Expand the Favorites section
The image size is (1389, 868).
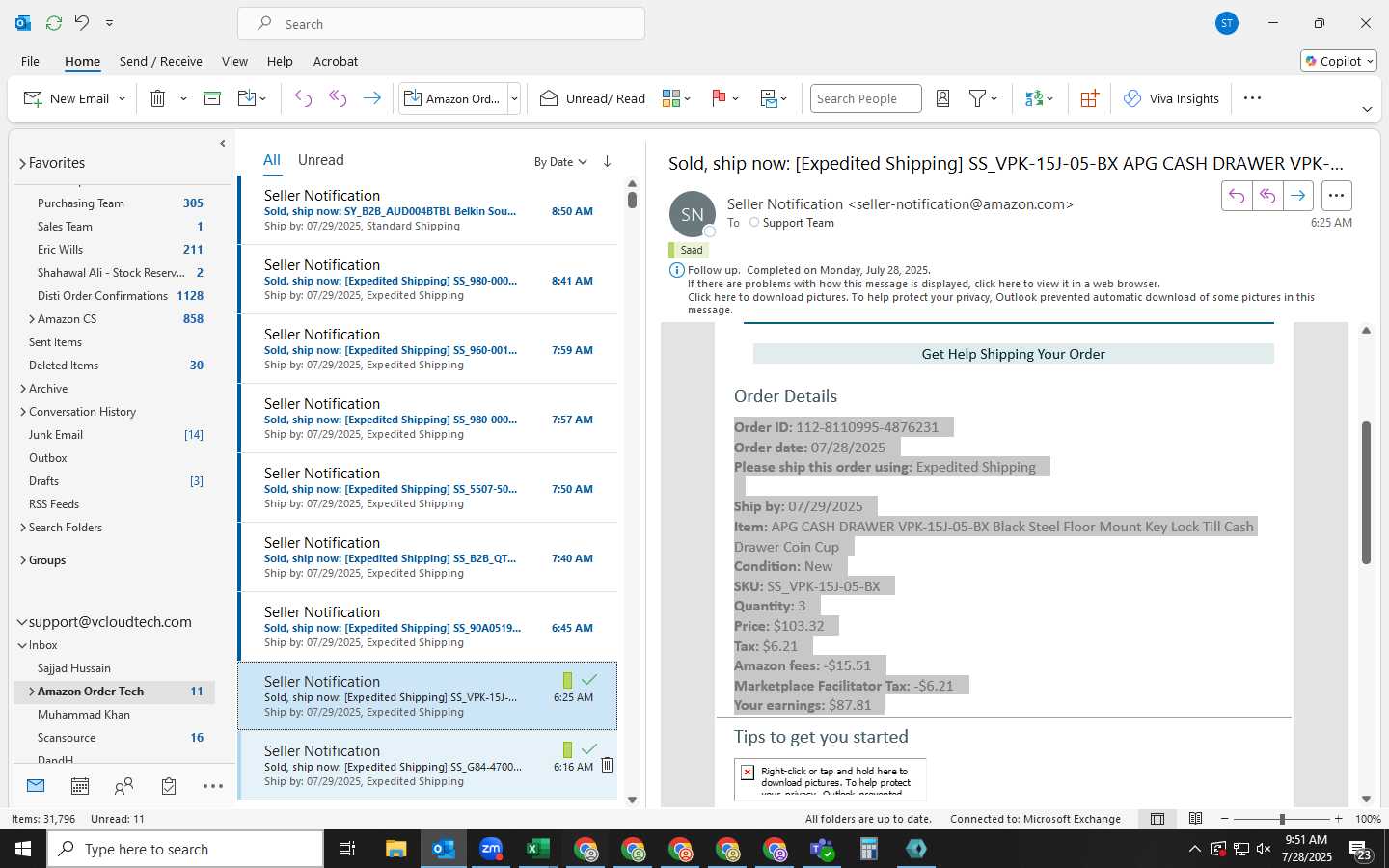click(22, 163)
